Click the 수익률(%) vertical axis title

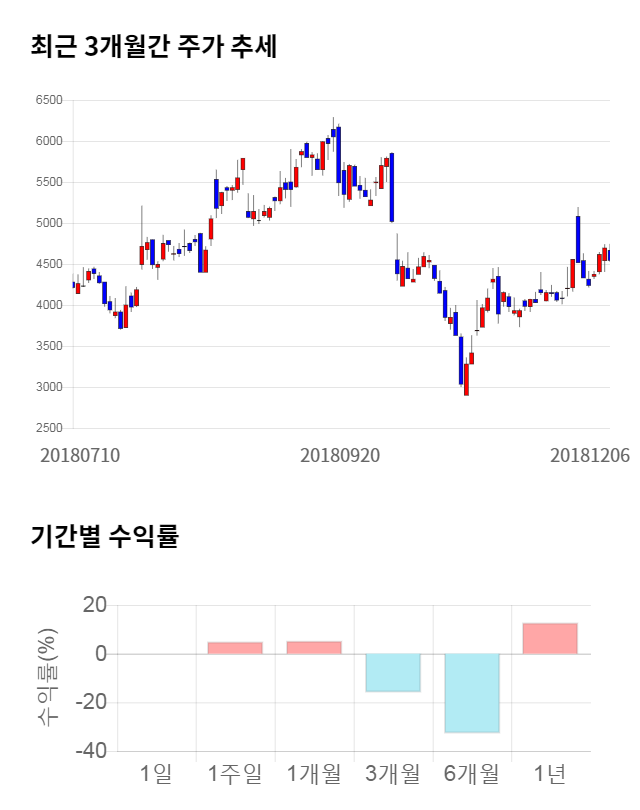pos(46,677)
